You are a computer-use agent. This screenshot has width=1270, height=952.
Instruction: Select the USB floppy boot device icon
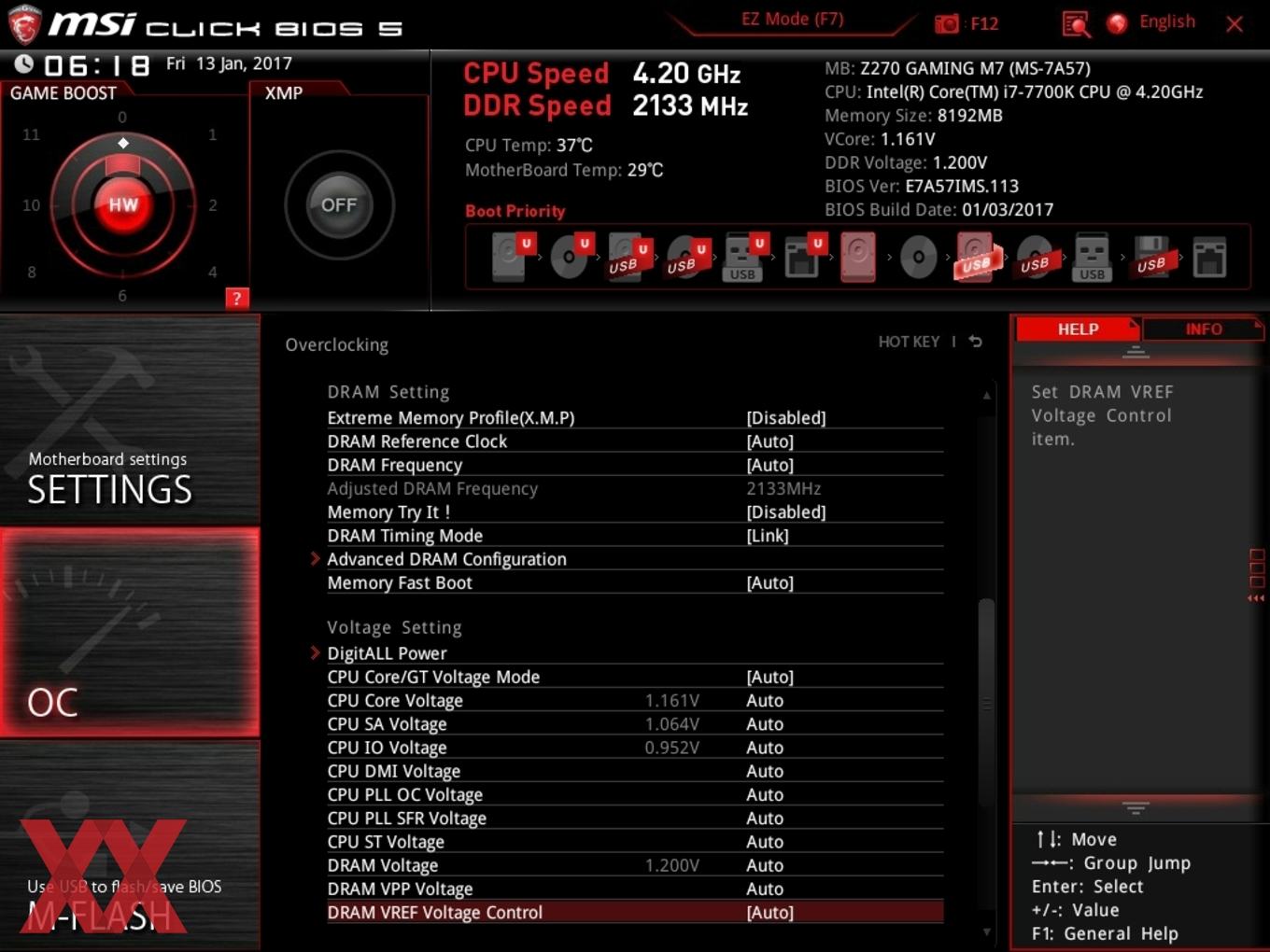[1152, 257]
